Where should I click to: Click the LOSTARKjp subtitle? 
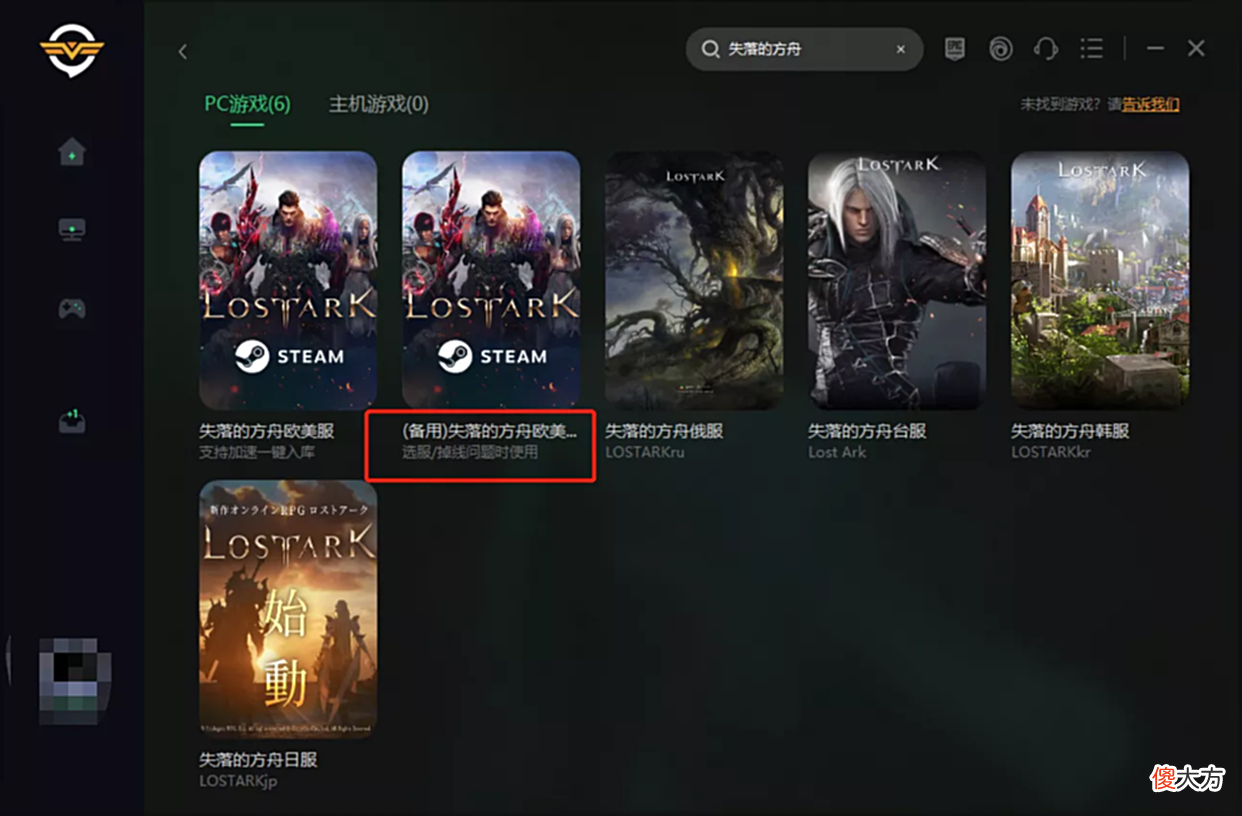(238, 781)
